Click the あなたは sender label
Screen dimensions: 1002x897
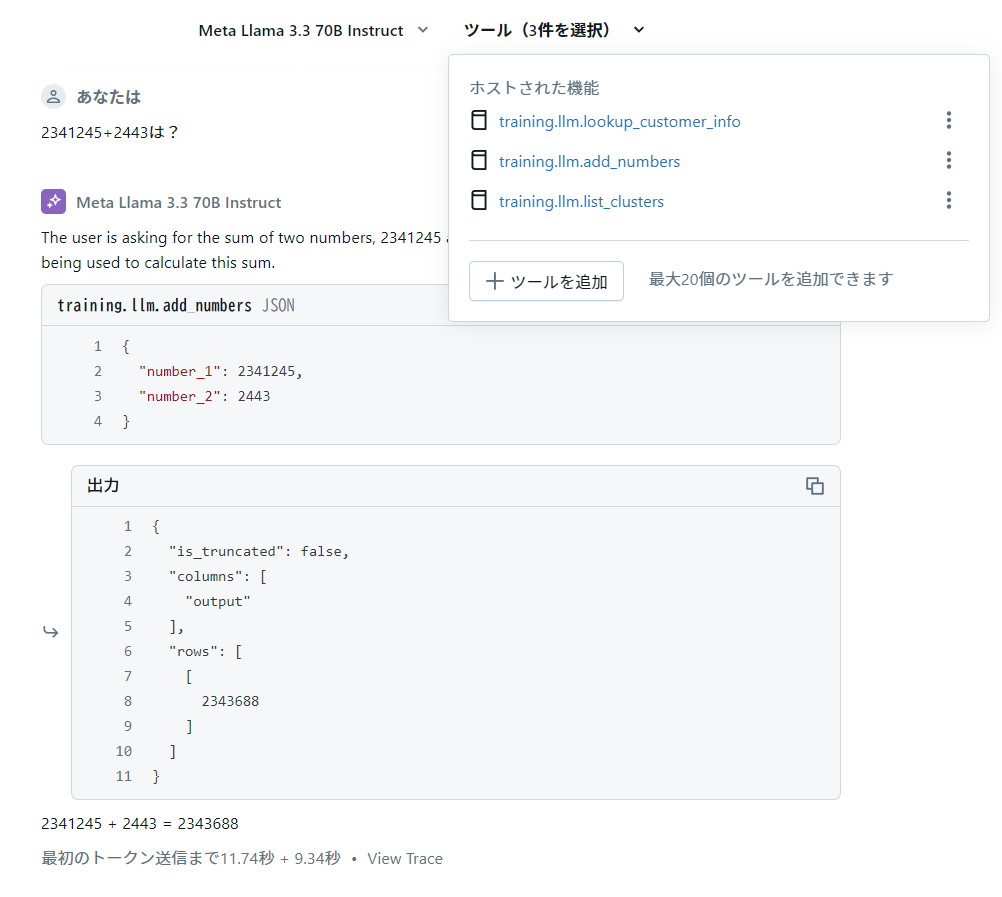click(109, 96)
